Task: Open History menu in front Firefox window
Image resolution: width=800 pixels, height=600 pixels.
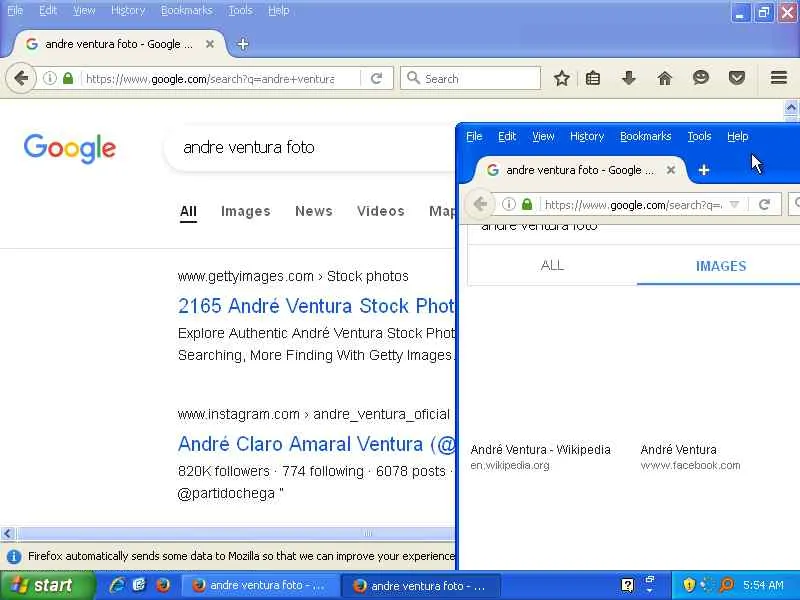Action: coord(587,136)
